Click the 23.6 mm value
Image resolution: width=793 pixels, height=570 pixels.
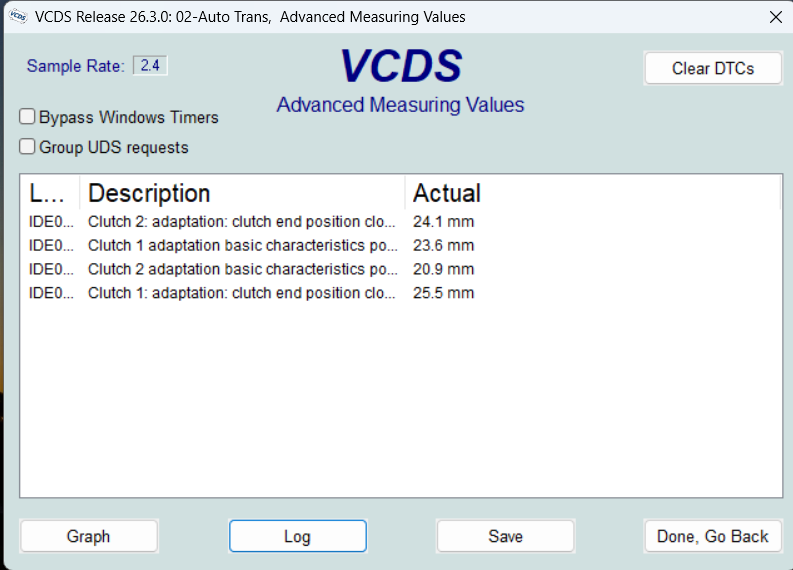click(444, 245)
